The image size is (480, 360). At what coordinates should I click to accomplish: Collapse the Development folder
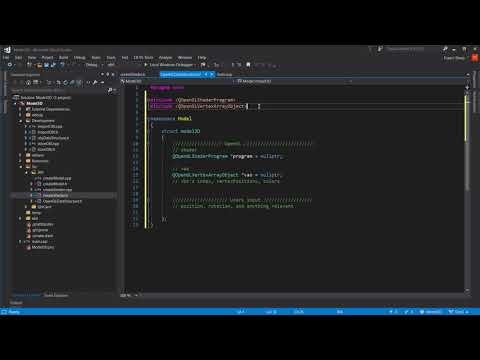point(21,121)
